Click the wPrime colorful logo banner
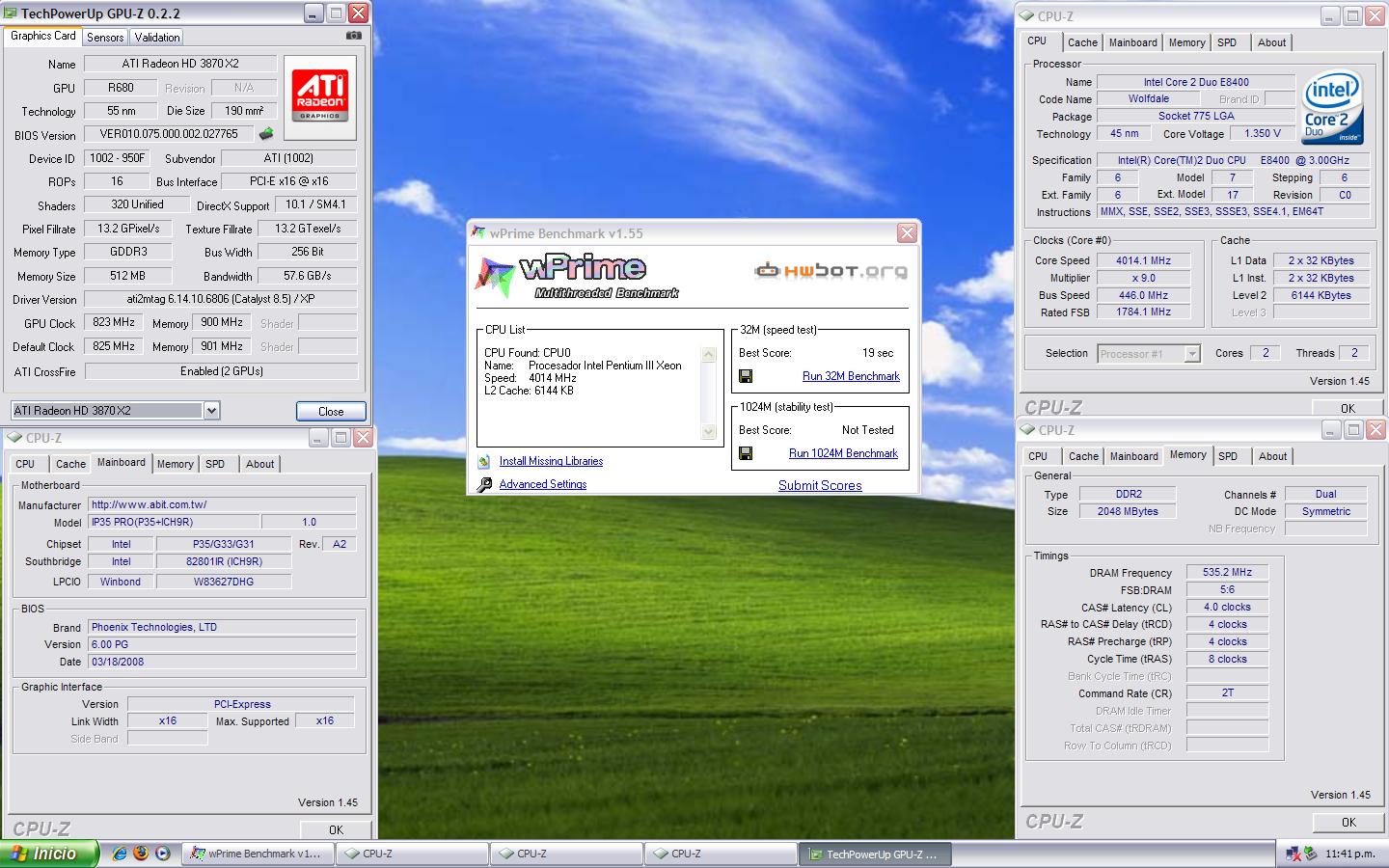The width and height of the screenshot is (1389, 868). pyautogui.click(x=577, y=277)
